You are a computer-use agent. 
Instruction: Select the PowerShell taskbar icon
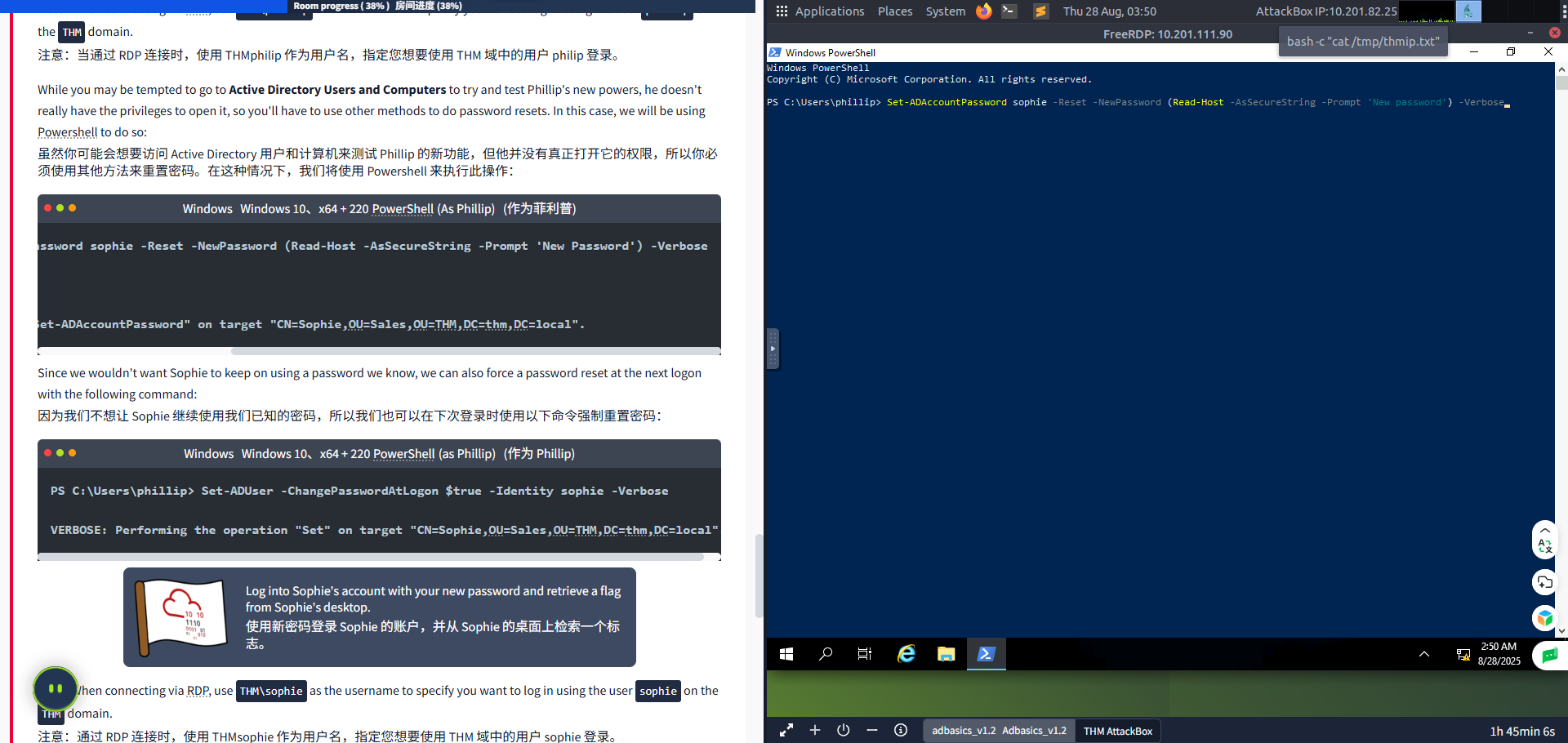(x=986, y=654)
